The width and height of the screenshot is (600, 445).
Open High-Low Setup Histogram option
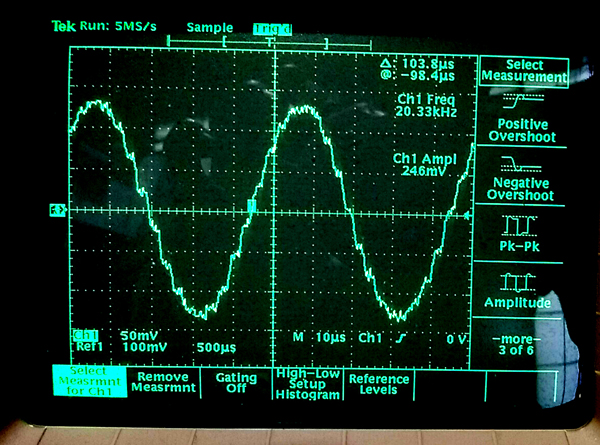pos(308,384)
